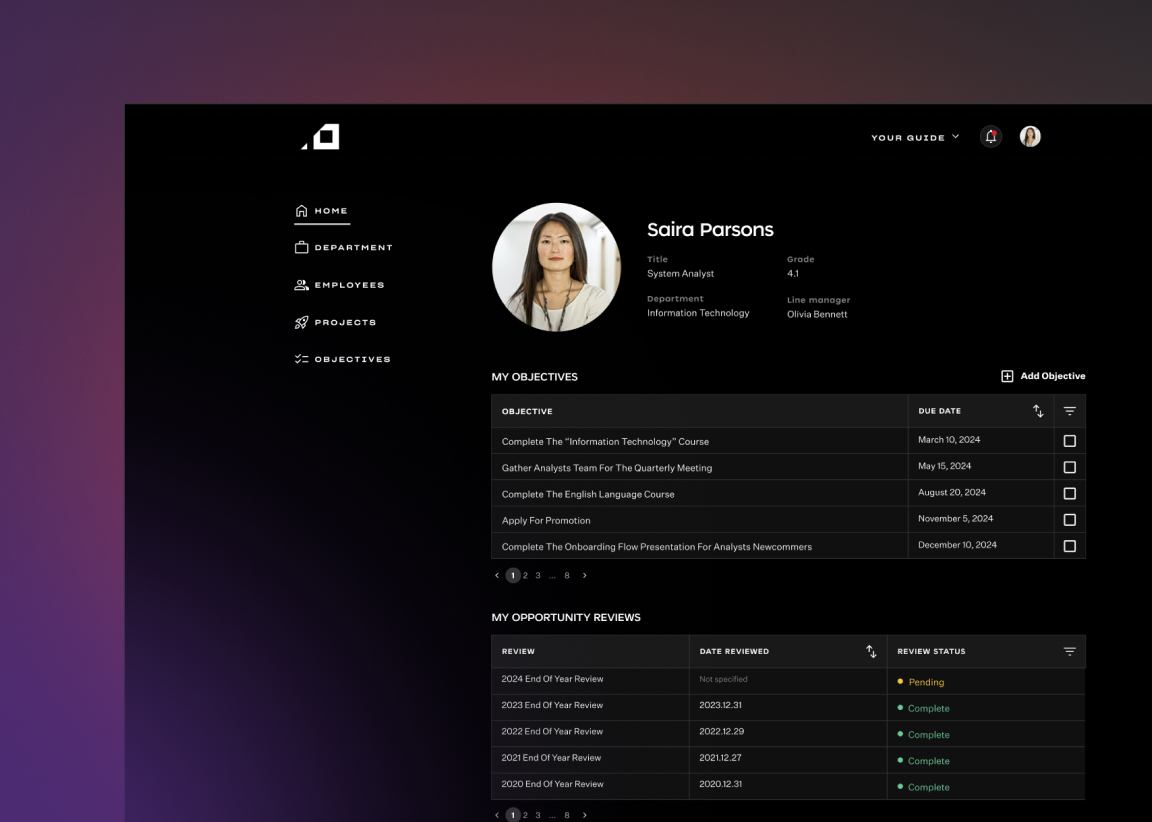Check the Apply For Promotion objective checkbox
Screen dimensions: 1152x822
point(1069,520)
